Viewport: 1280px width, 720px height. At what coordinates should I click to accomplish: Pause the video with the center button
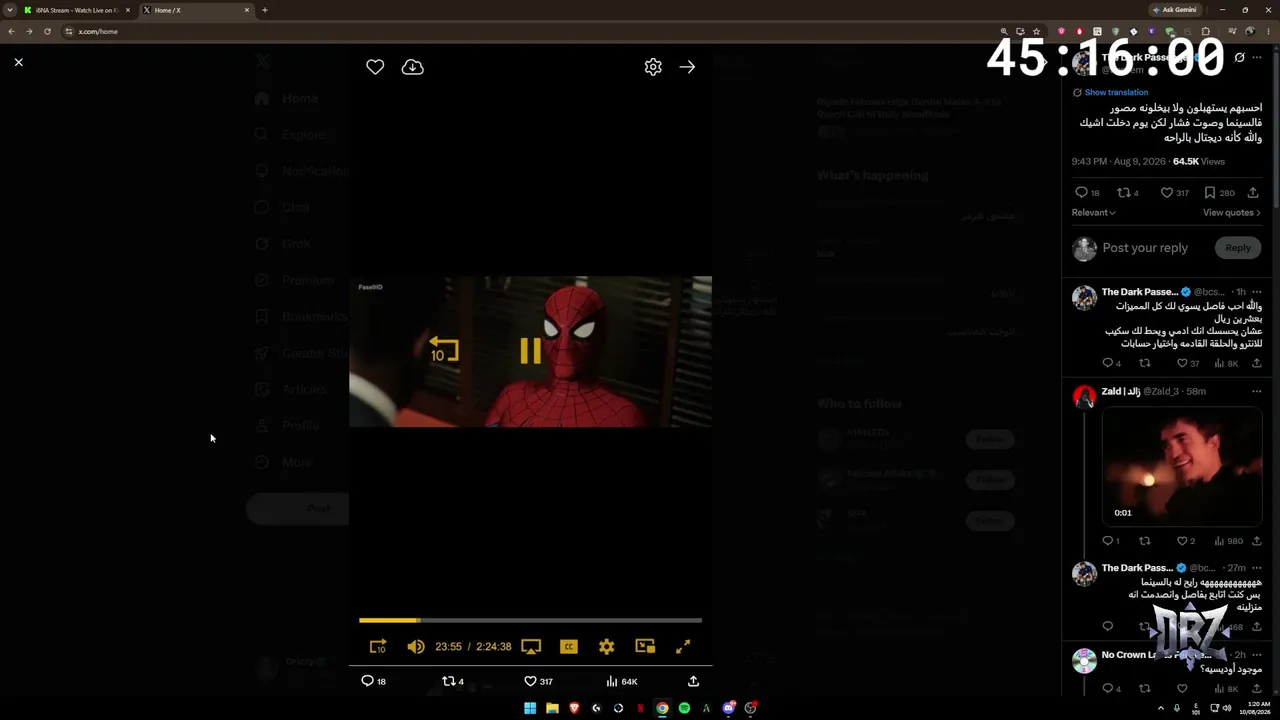point(530,350)
